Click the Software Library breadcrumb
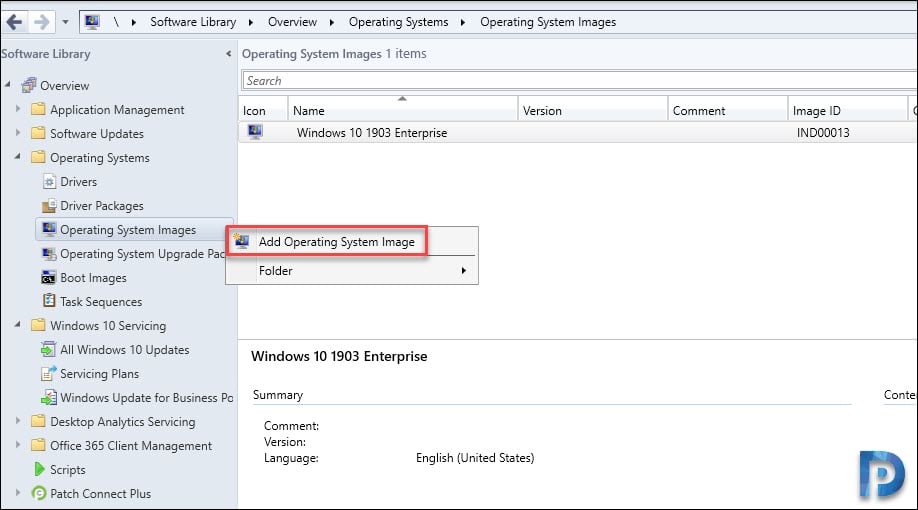This screenshot has width=918, height=510. pyautogui.click(x=193, y=22)
